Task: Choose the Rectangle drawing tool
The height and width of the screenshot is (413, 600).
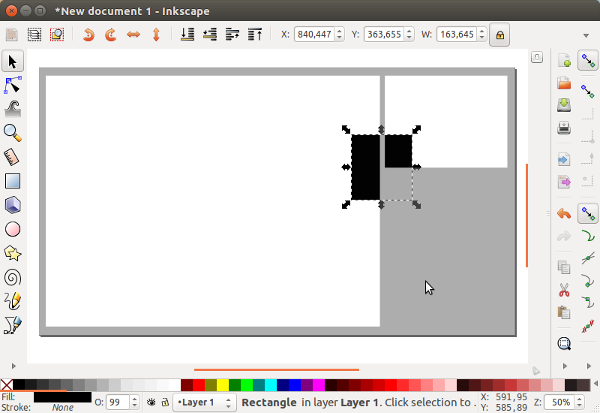Action: coord(13,181)
